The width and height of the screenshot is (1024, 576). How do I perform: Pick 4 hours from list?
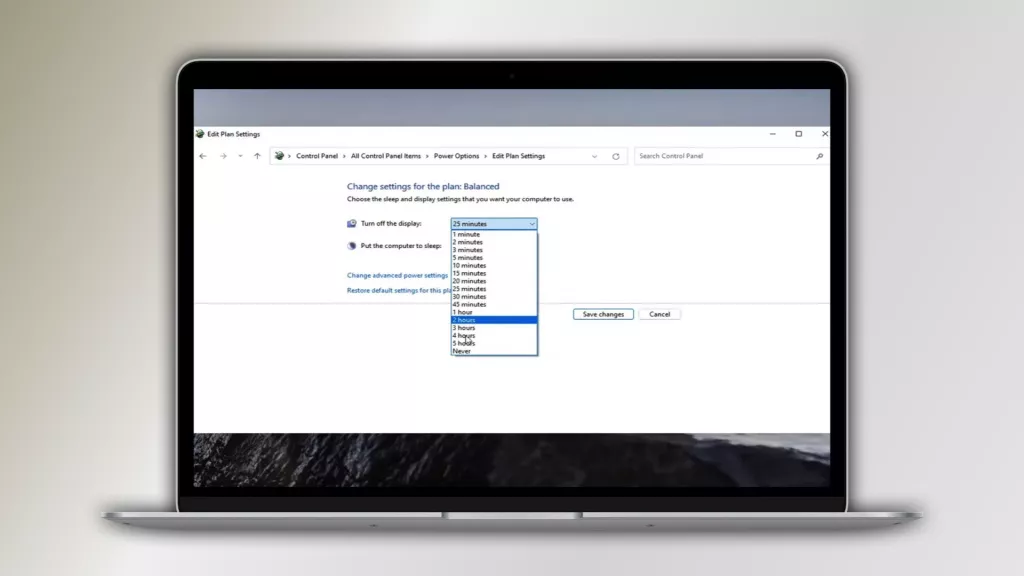494,336
